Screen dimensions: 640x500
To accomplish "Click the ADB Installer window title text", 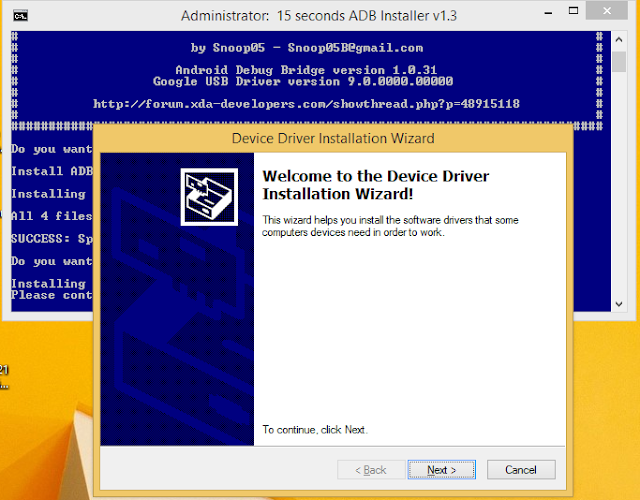I will [x=319, y=16].
